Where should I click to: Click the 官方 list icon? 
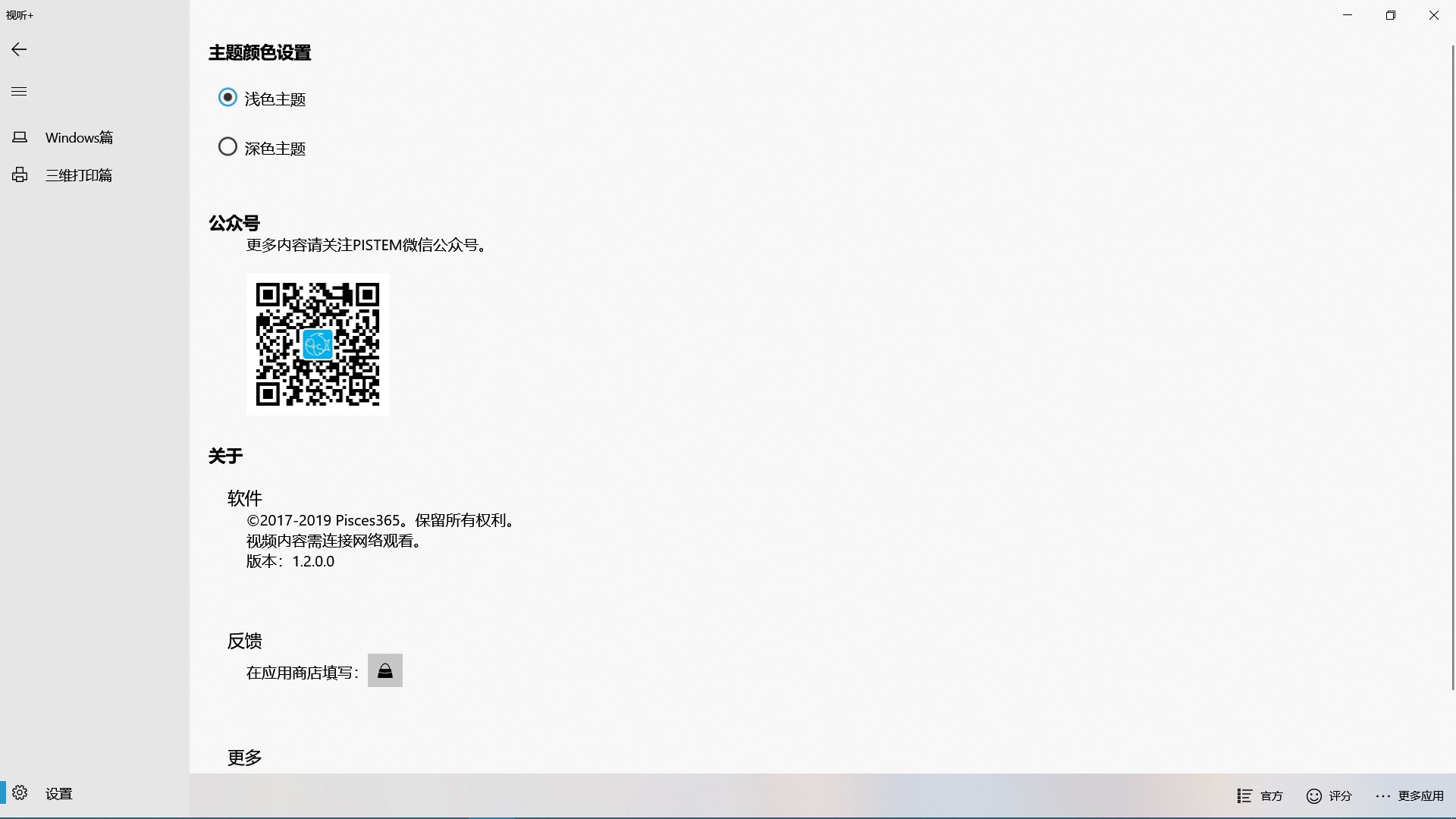click(1244, 795)
